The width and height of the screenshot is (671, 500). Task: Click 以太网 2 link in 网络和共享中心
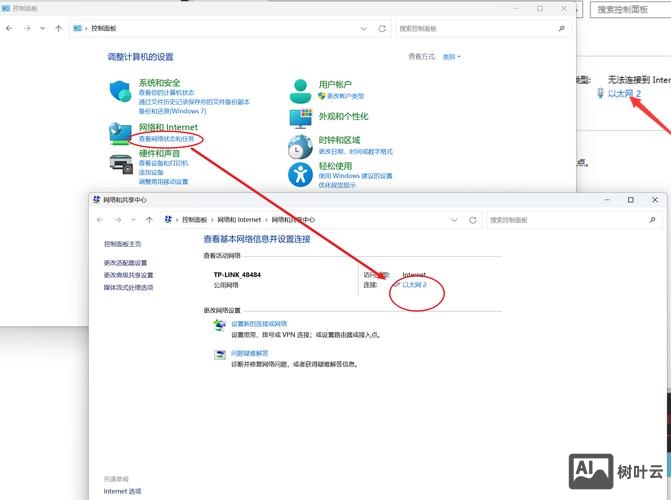pos(415,285)
